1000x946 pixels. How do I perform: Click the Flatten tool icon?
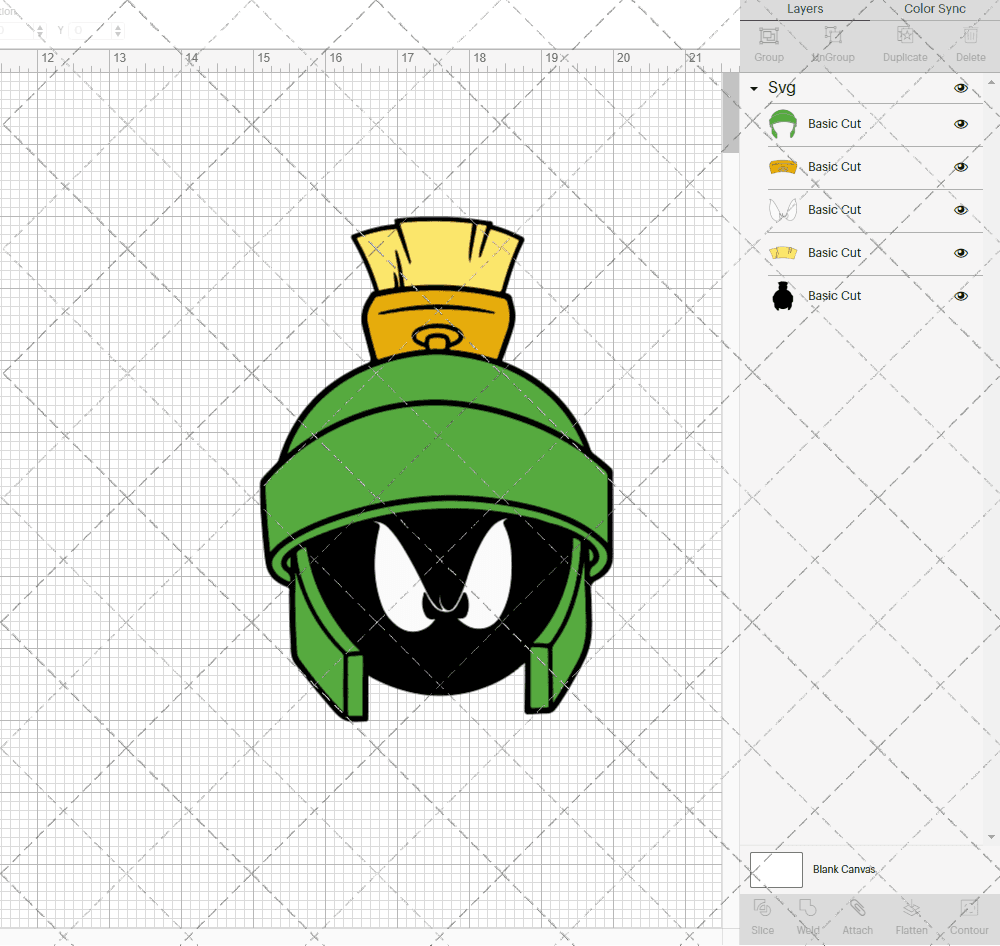pos(911,908)
